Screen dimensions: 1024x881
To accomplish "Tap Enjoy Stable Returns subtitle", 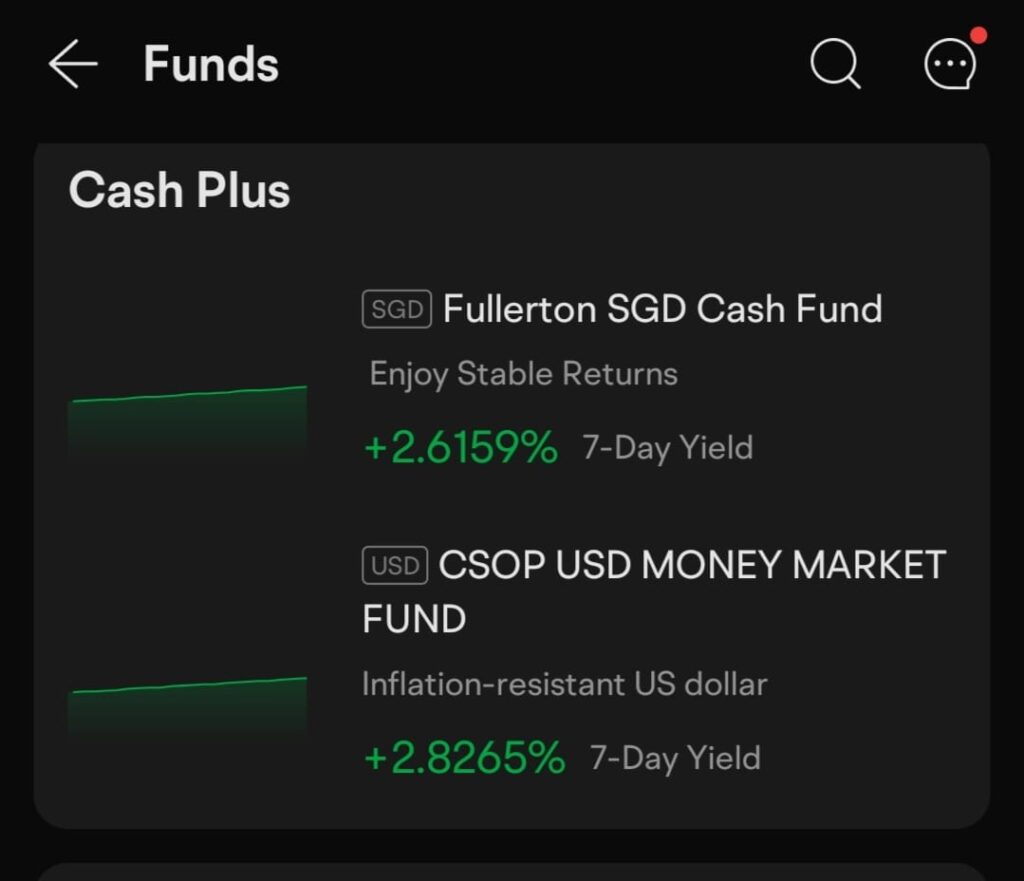I will pyautogui.click(x=523, y=374).
